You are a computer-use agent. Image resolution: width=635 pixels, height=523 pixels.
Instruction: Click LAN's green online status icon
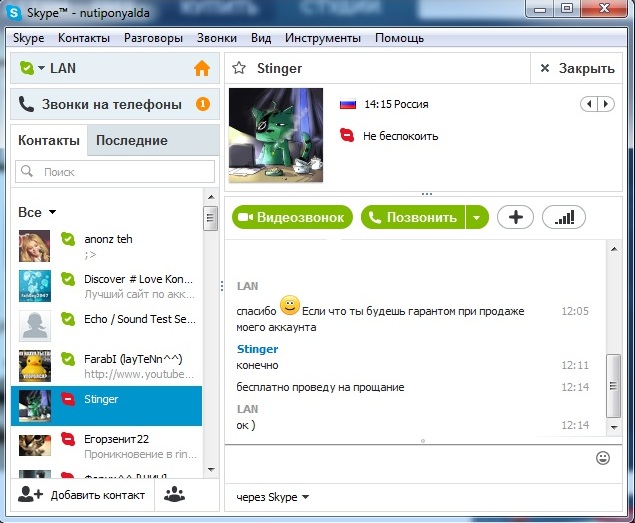tap(27, 68)
